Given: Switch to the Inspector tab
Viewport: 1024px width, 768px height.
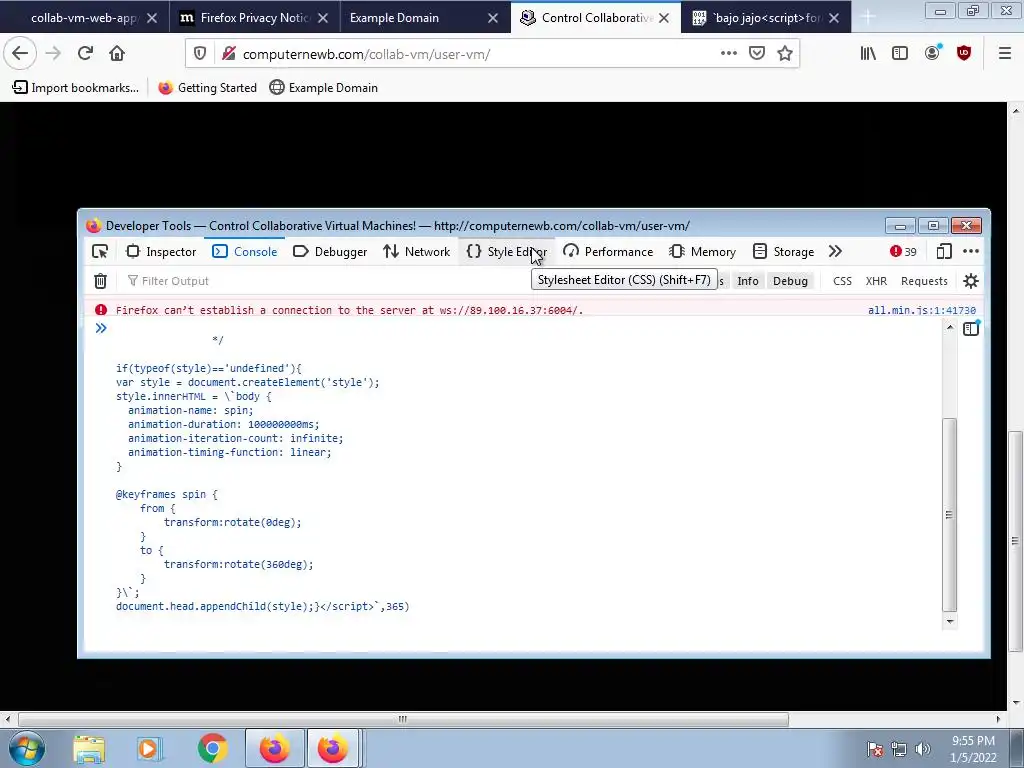Looking at the screenshot, I should click(161, 251).
